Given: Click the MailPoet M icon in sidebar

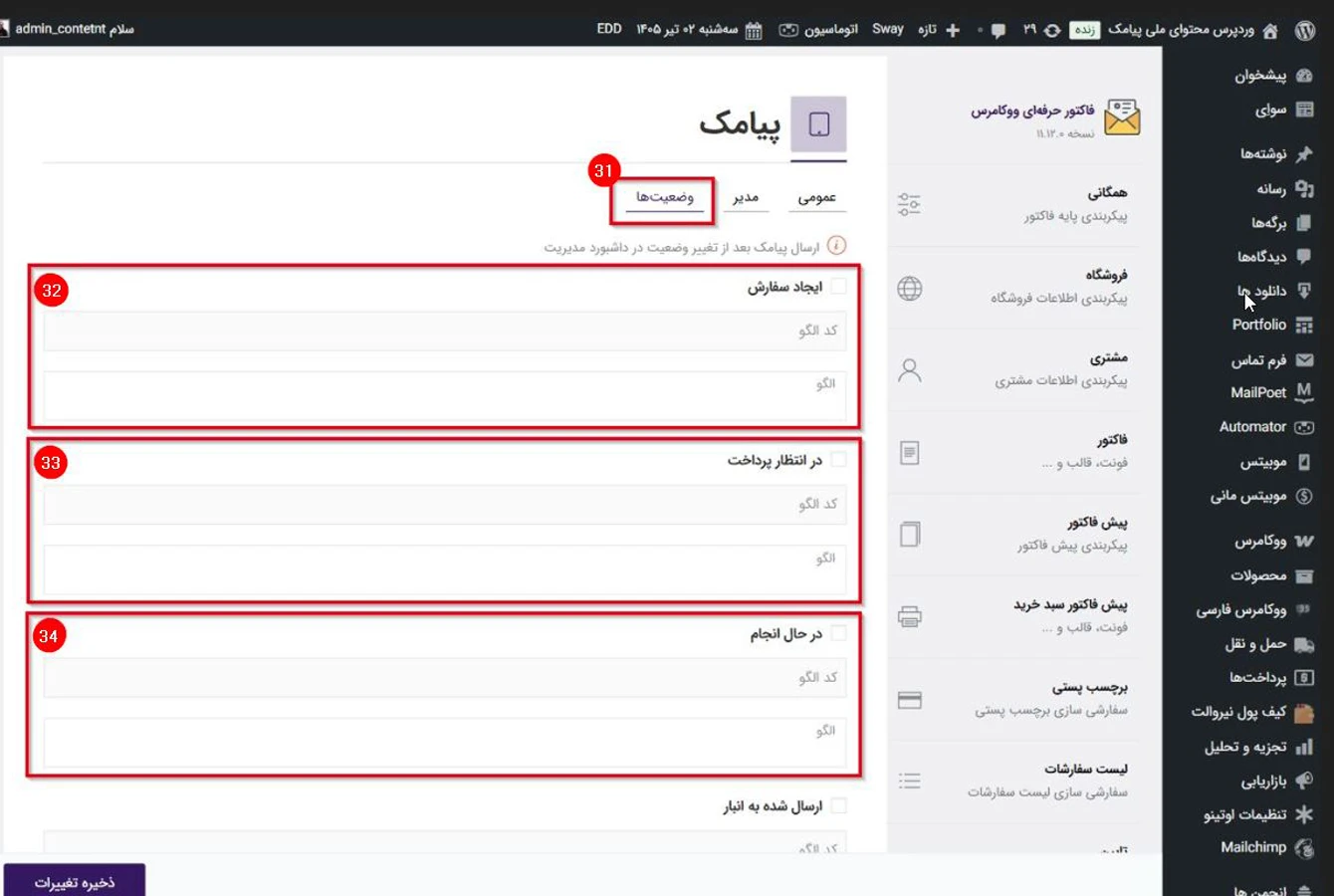Looking at the screenshot, I should [1304, 392].
